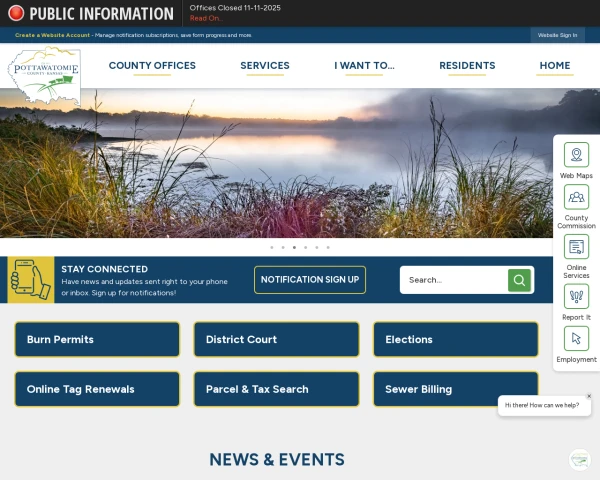Open the Online Tag Renewals button

[x=97, y=389]
